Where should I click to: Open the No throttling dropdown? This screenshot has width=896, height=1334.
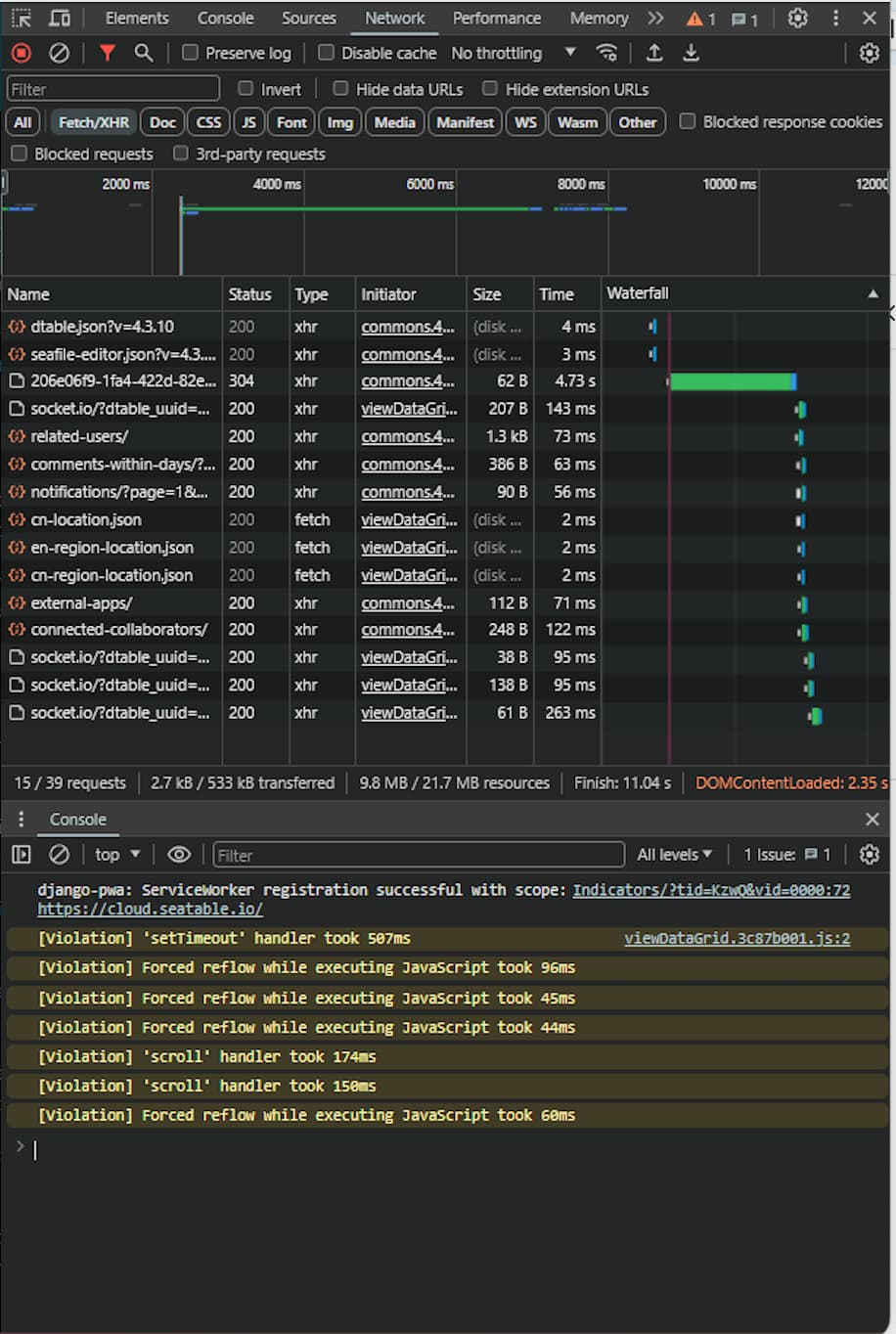click(513, 53)
